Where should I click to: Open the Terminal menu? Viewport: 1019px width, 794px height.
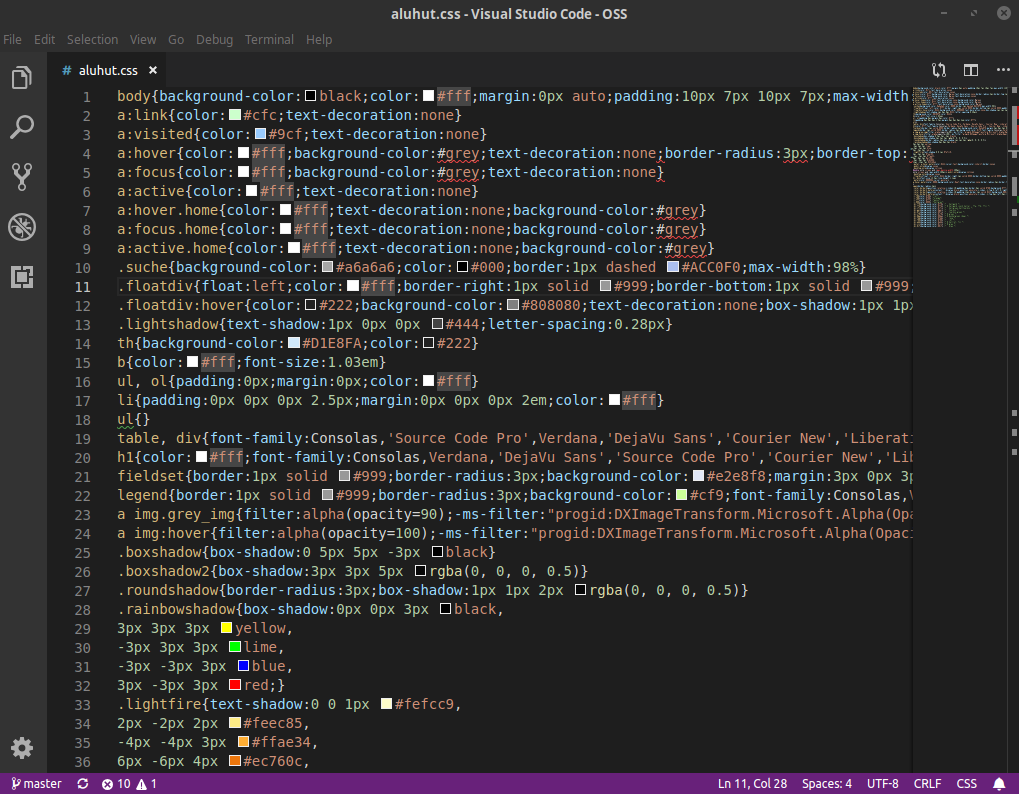tap(269, 39)
